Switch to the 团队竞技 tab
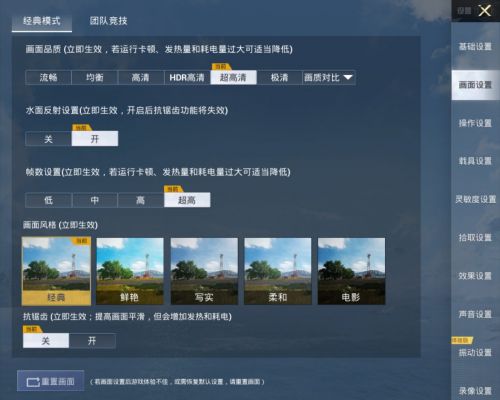500x400 pixels. tap(108, 21)
